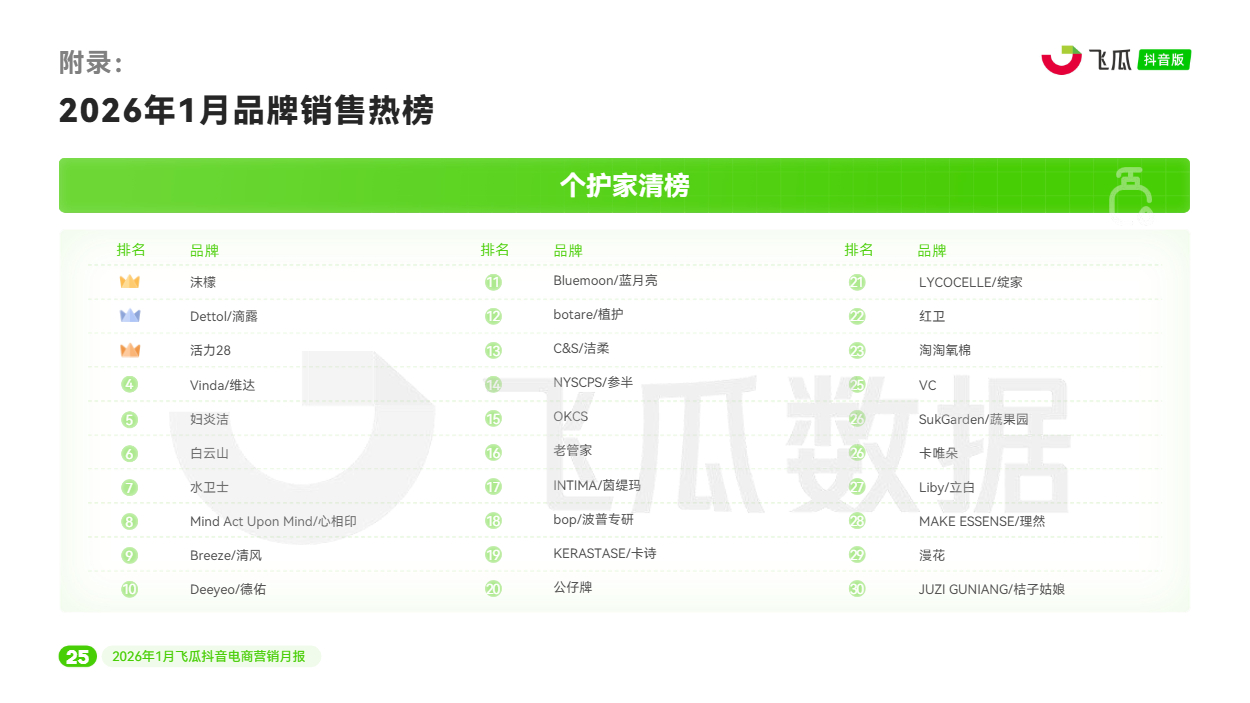The image size is (1250, 703).
Task: Click the bronze crown beside 活力28
Action: (x=130, y=350)
